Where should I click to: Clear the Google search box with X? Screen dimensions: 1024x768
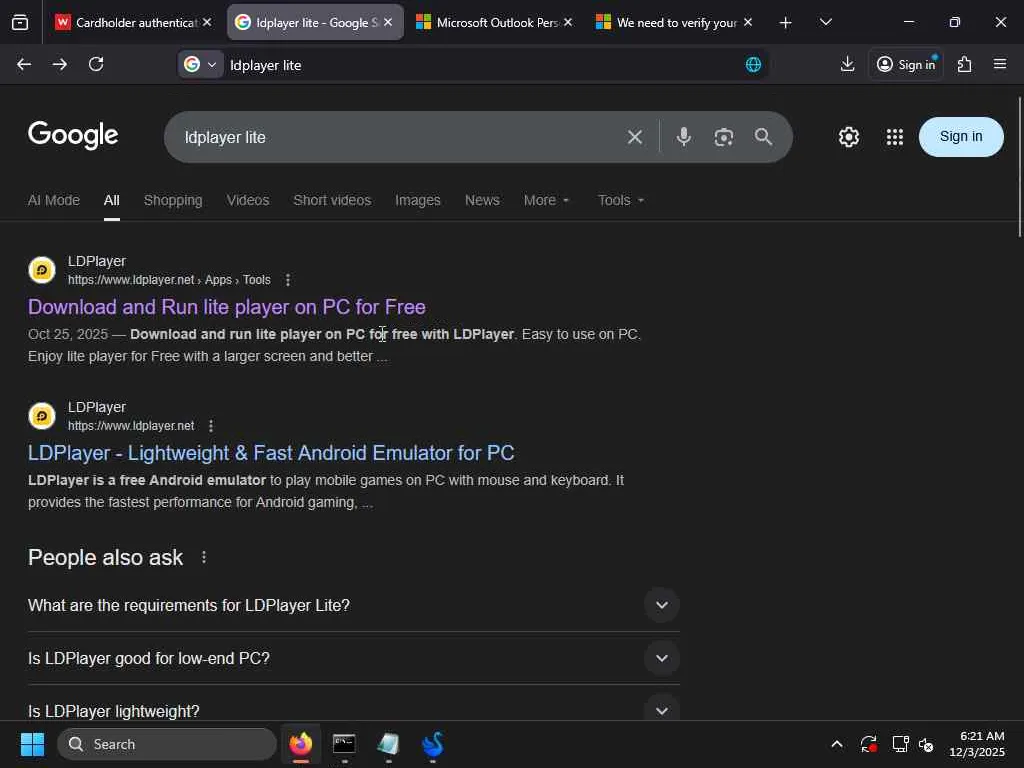[635, 137]
